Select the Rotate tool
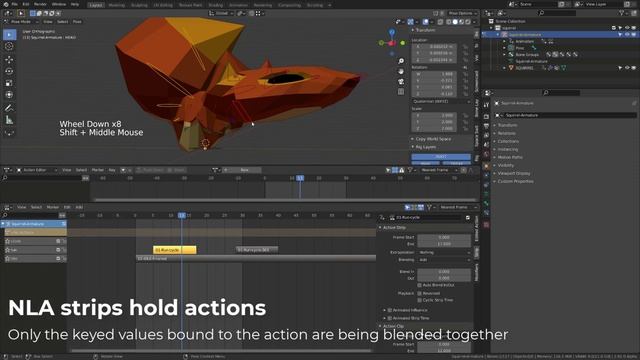Viewport: 640px width, 360px height. click(9, 71)
